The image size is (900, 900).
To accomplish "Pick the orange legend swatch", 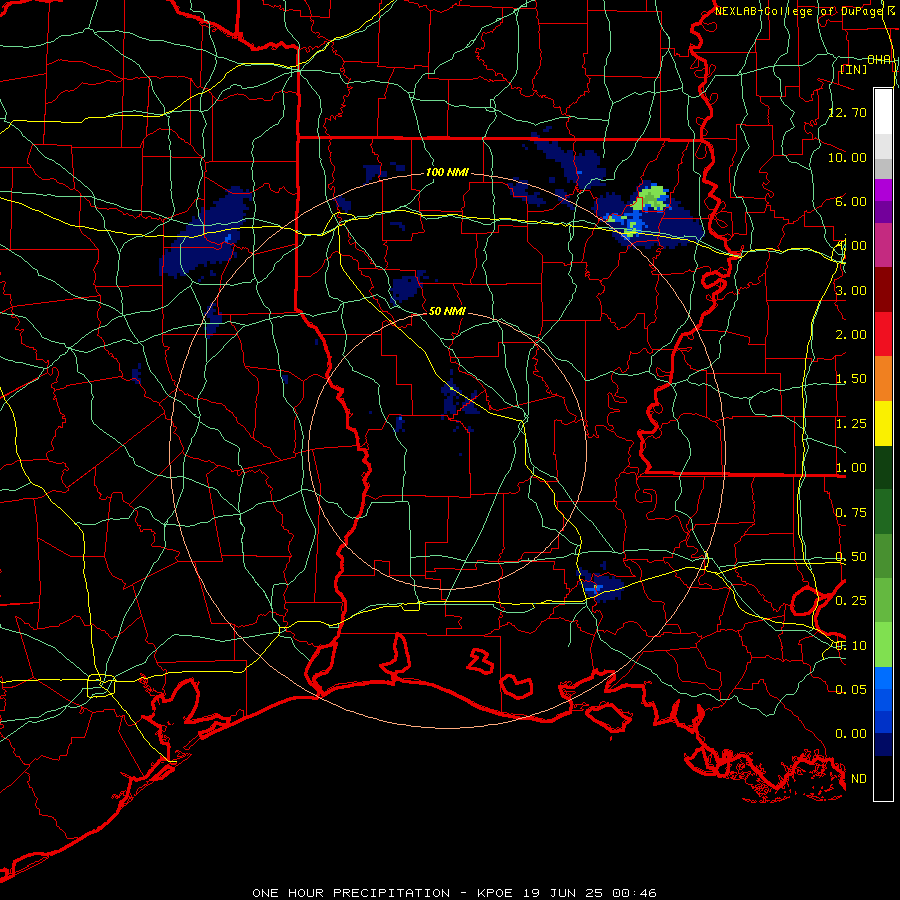I will tap(883, 379).
